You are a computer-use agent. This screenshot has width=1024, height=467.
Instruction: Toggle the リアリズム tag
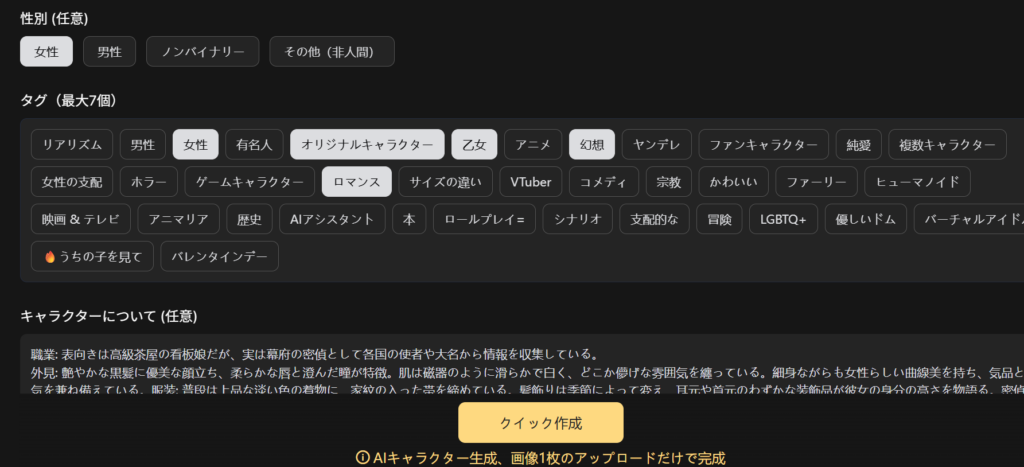[x=71, y=145]
